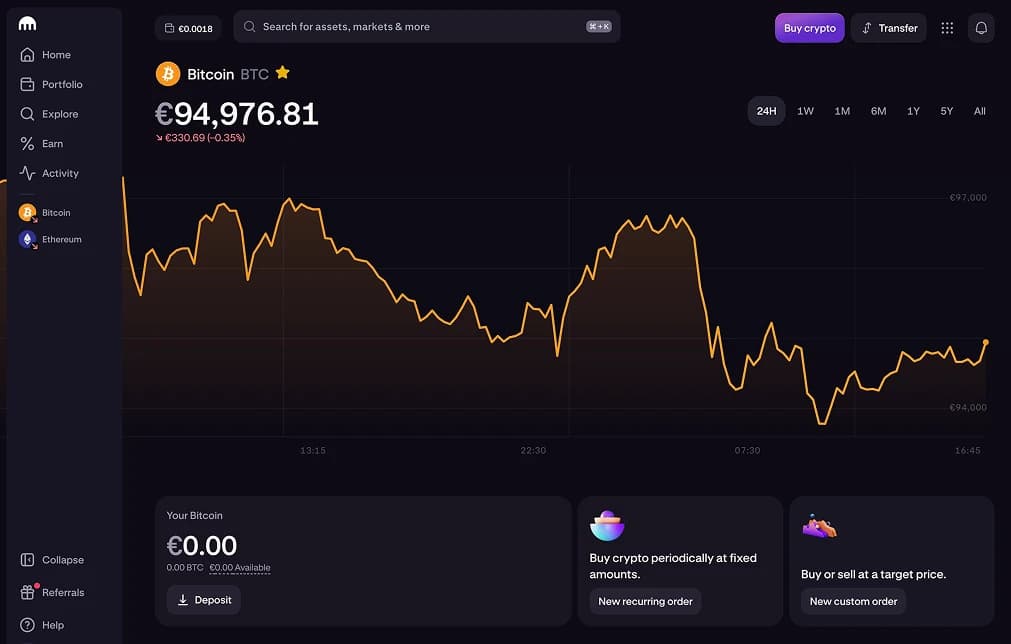Collapse the sidebar
The height and width of the screenshot is (644, 1011).
click(x=52, y=560)
